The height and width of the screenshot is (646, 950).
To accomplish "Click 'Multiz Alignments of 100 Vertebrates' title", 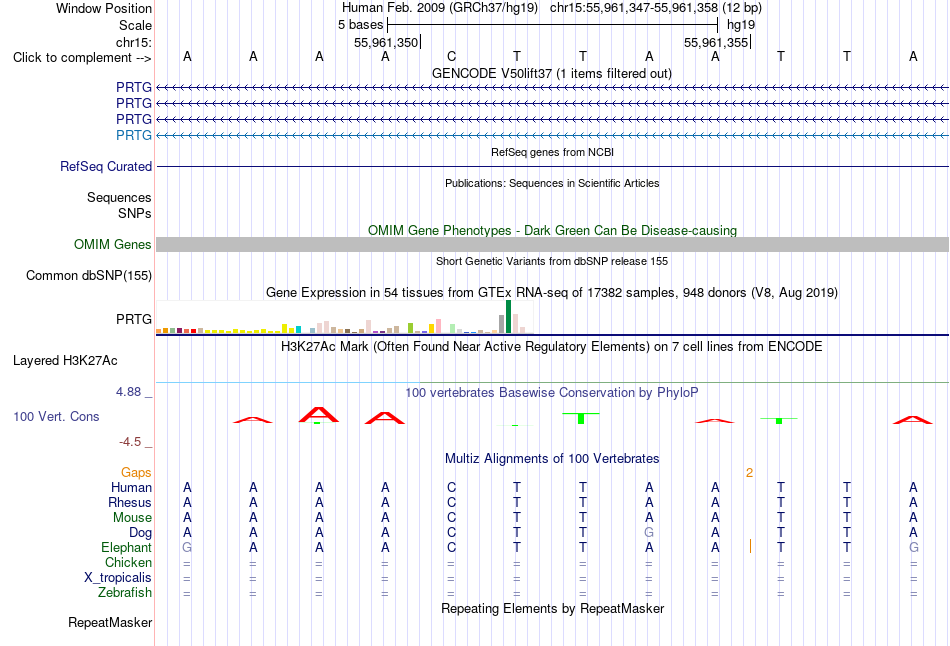I will pos(552,459).
